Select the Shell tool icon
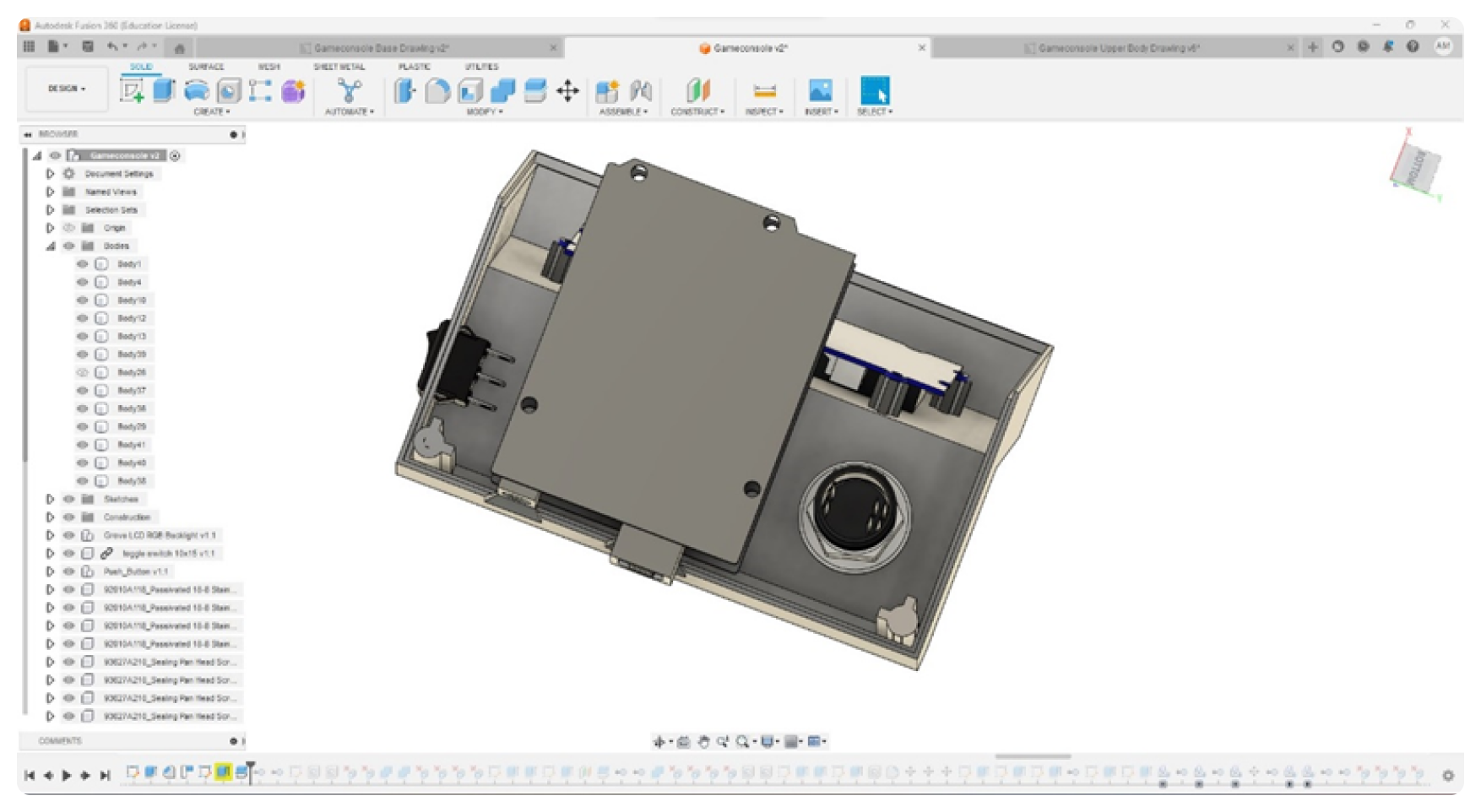The height and width of the screenshot is (812, 1481). 470,90
